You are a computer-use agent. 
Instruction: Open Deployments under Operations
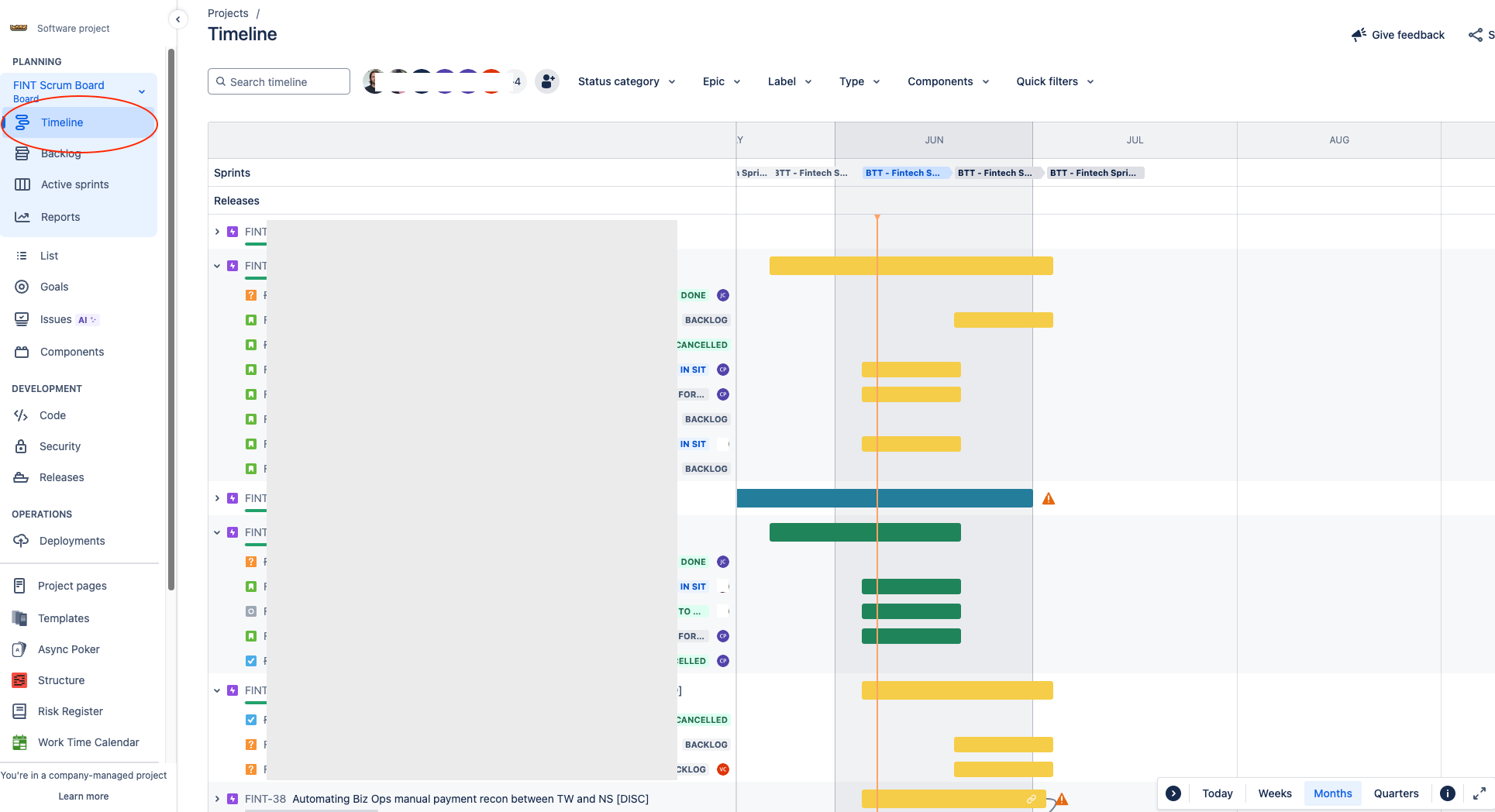(x=72, y=540)
